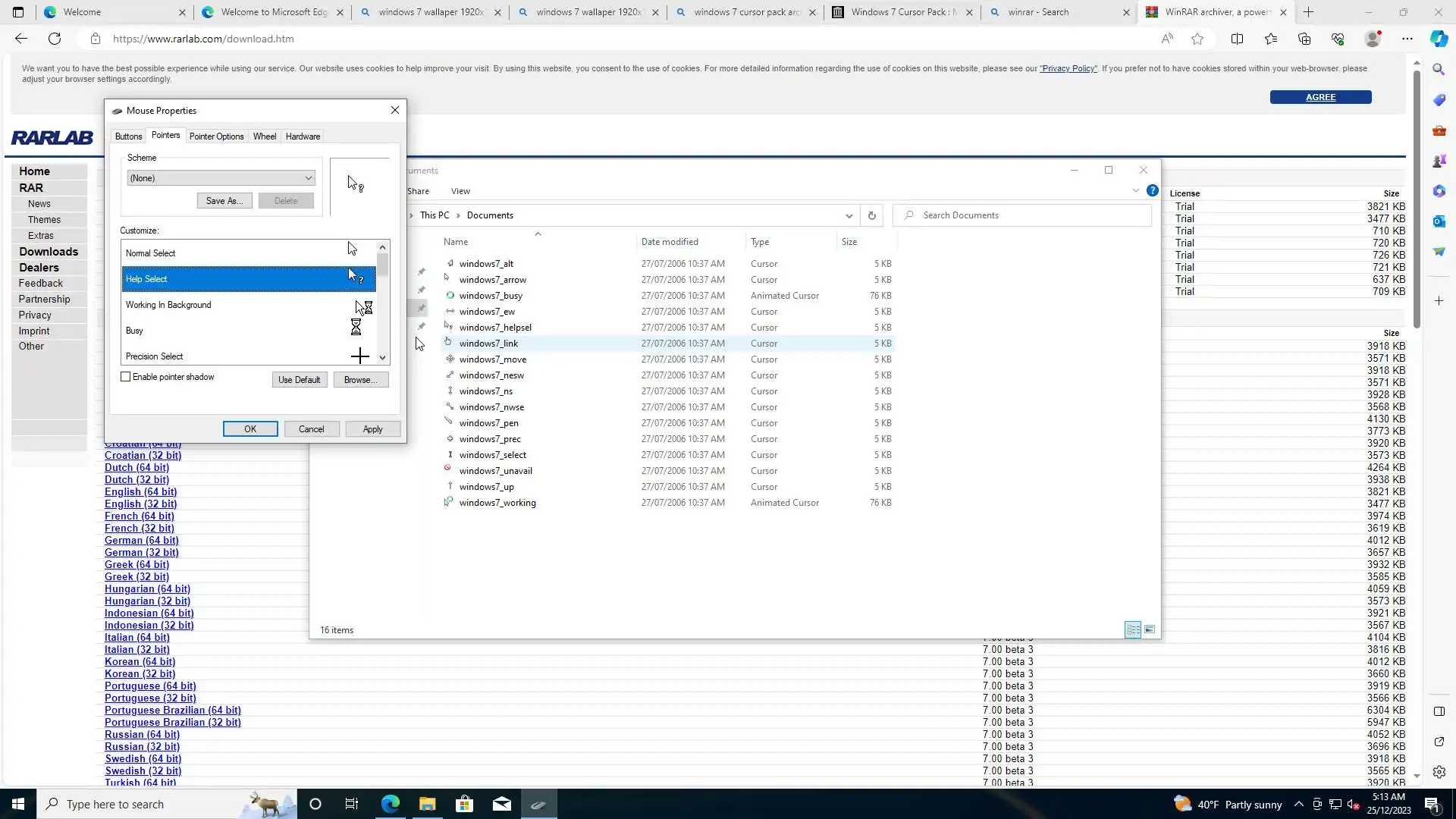
Task: Click the Browse... button
Action: pos(360,380)
